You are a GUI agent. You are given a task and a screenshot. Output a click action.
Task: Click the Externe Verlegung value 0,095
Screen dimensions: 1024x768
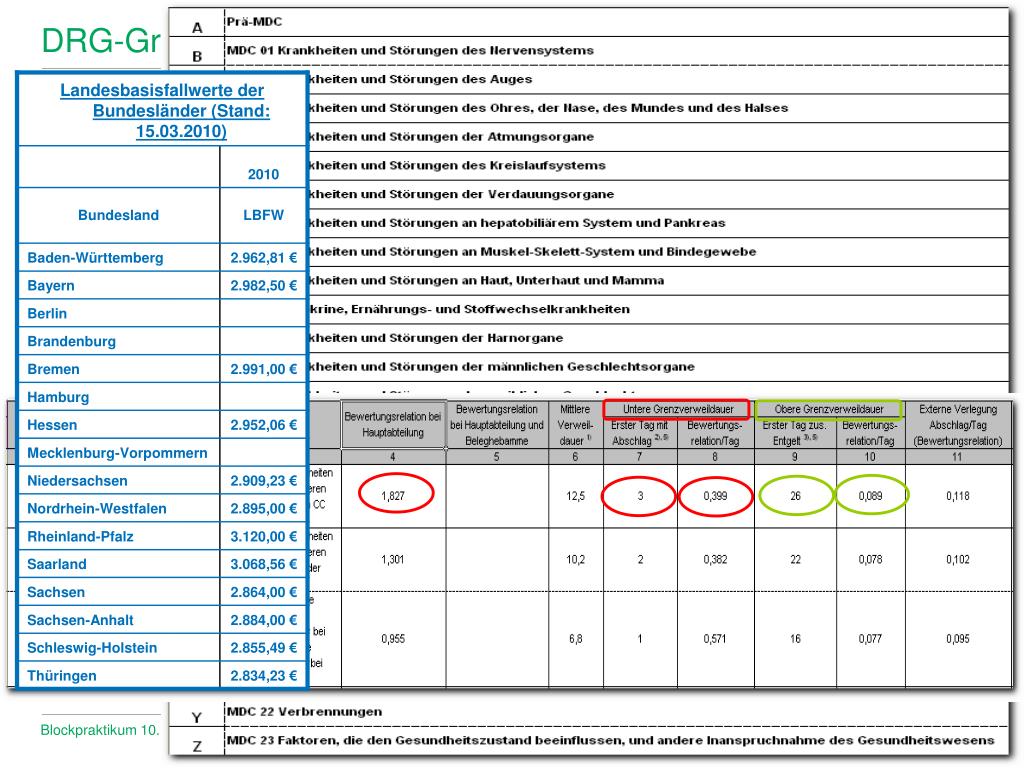(x=958, y=639)
